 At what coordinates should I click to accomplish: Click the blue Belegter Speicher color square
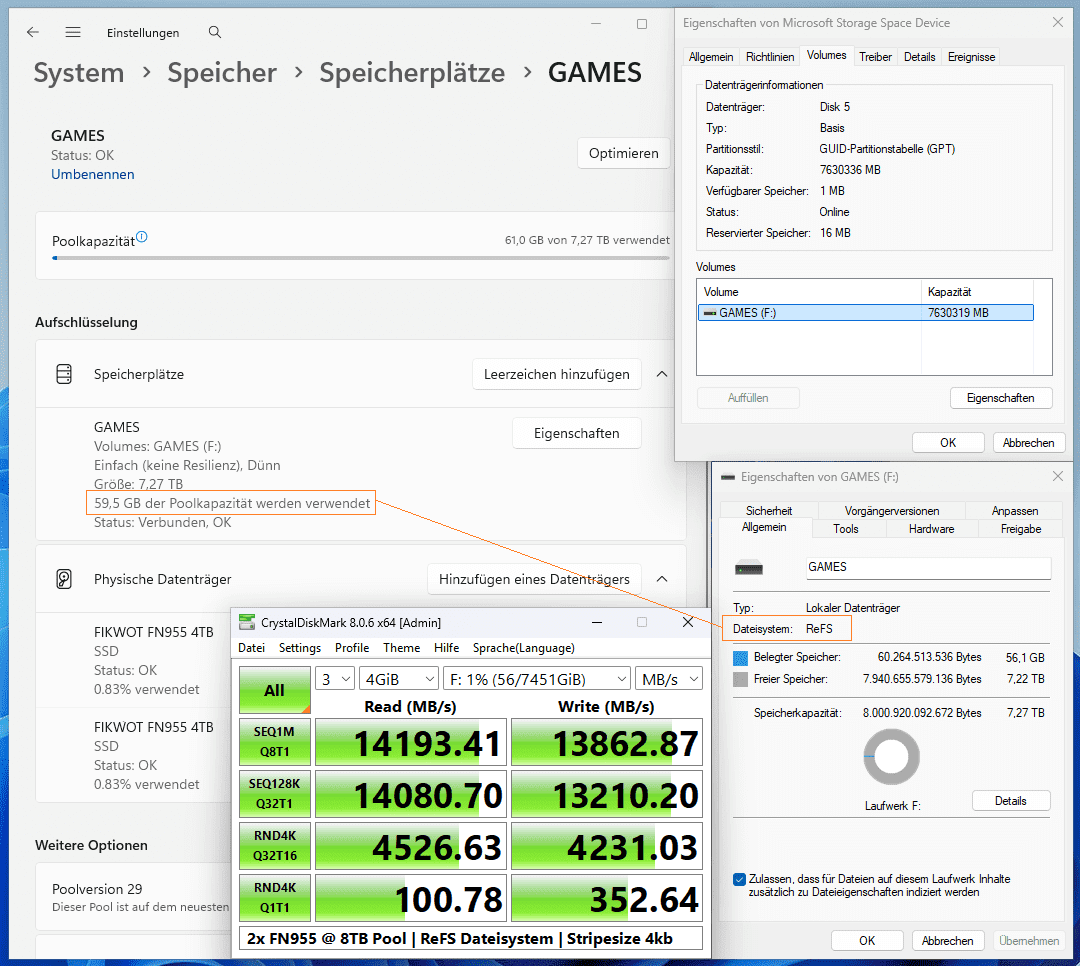(740, 658)
